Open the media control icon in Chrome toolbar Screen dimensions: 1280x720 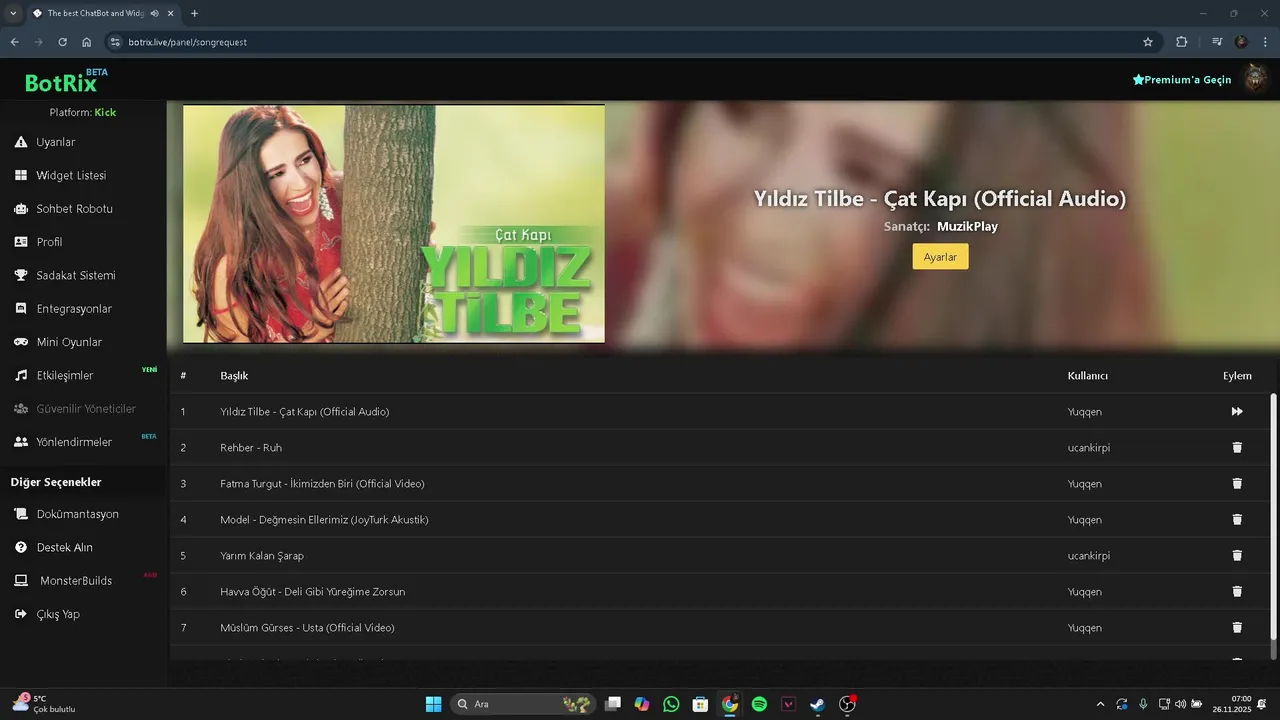[x=1217, y=42]
